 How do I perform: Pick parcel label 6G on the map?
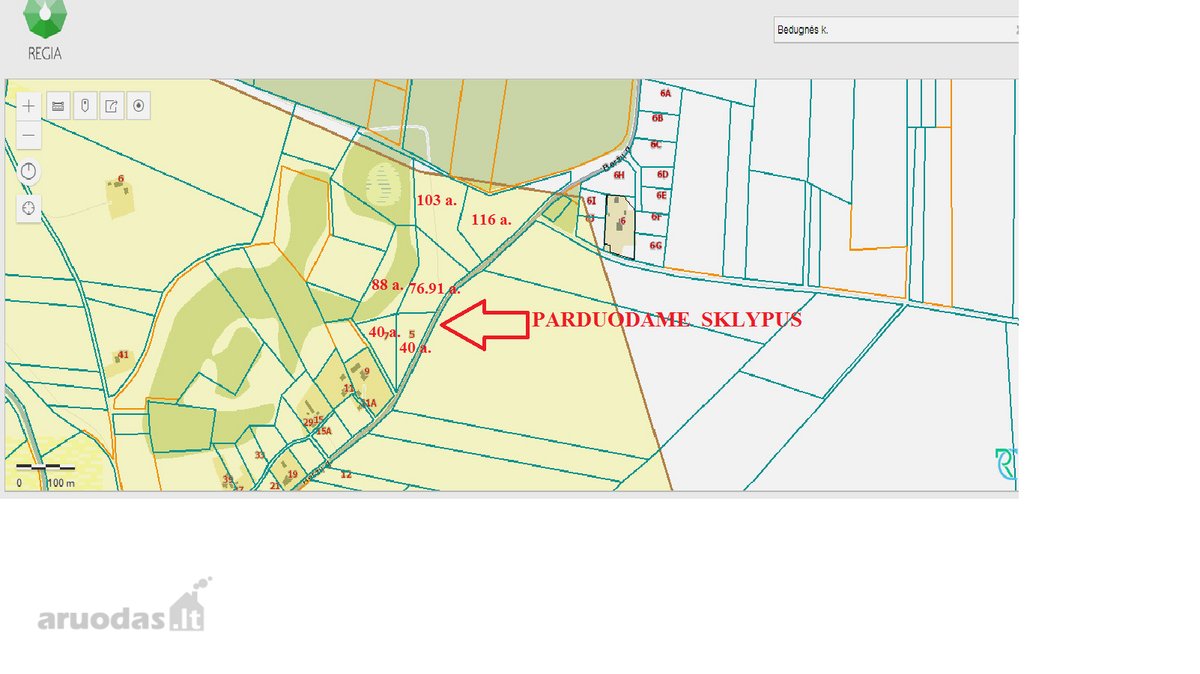[656, 245]
